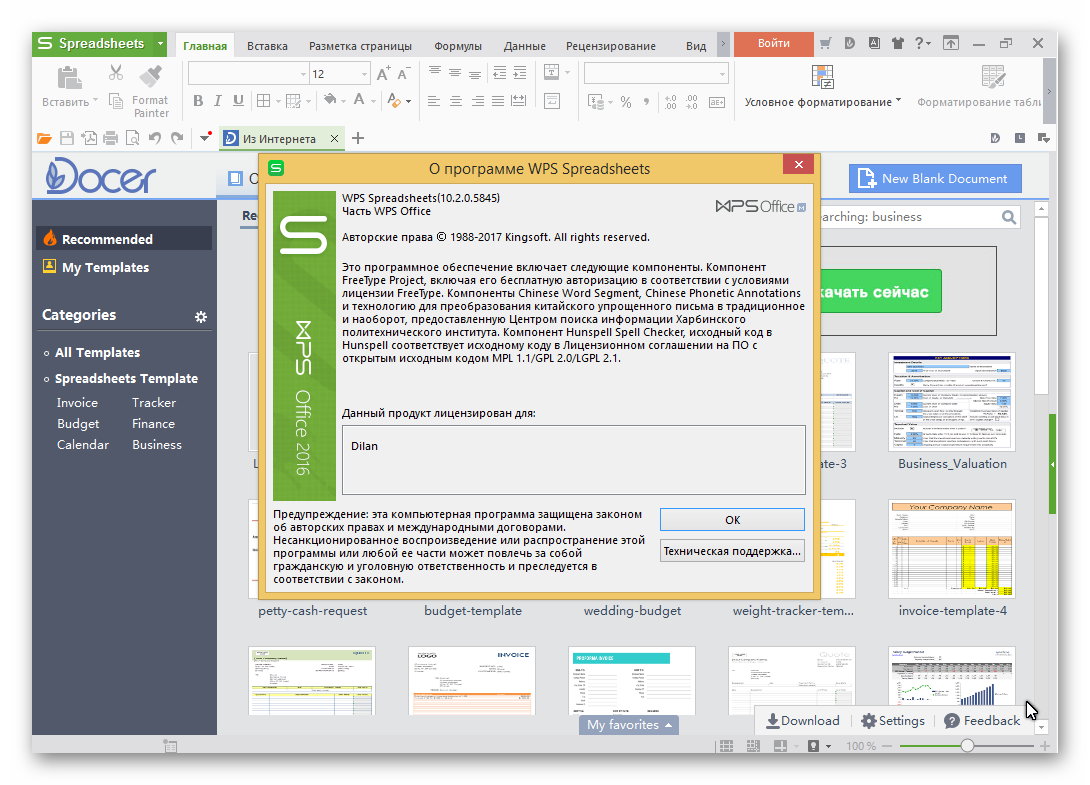The height and width of the screenshot is (785, 1090).
Task: Open Categories settings gear icon
Action: [201, 317]
